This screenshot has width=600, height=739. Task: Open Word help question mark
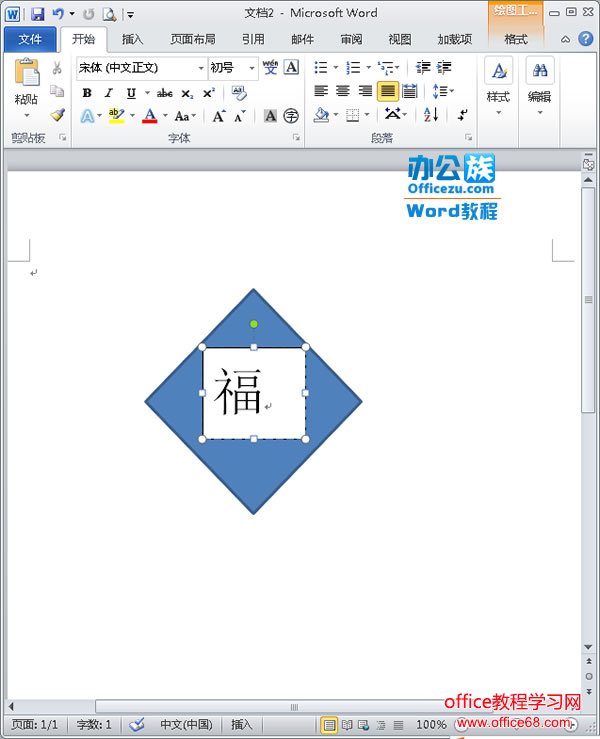click(x=585, y=39)
